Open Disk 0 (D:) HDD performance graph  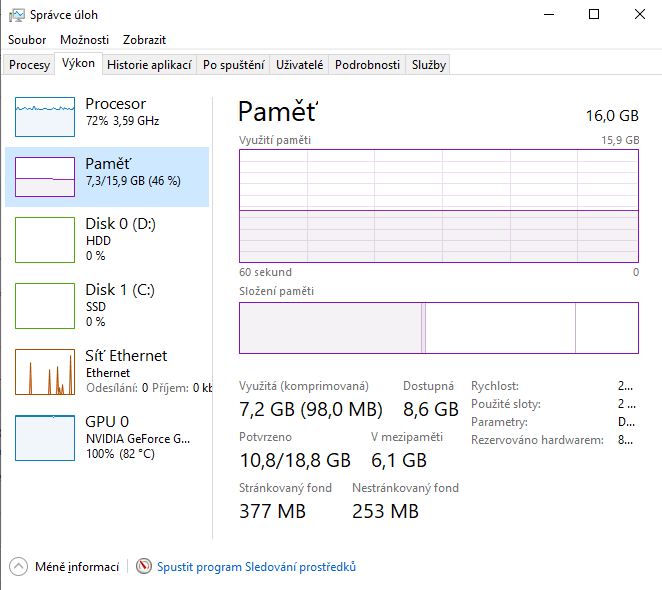pos(45,240)
